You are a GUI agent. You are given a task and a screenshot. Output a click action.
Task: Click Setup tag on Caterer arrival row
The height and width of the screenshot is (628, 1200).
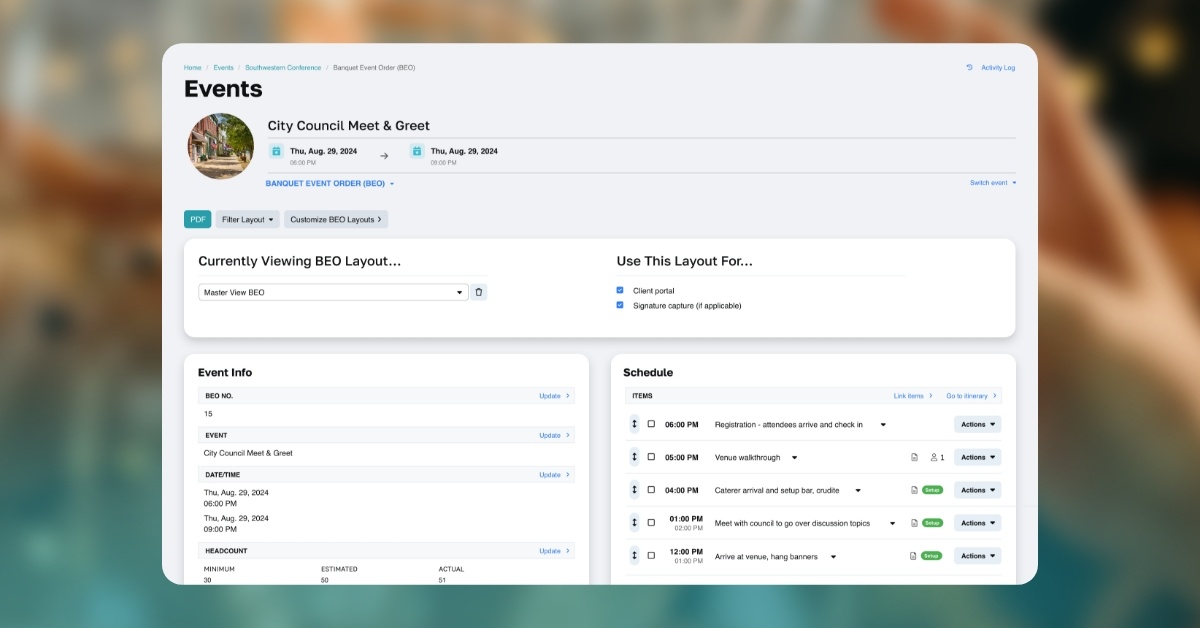(x=932, y=490)
